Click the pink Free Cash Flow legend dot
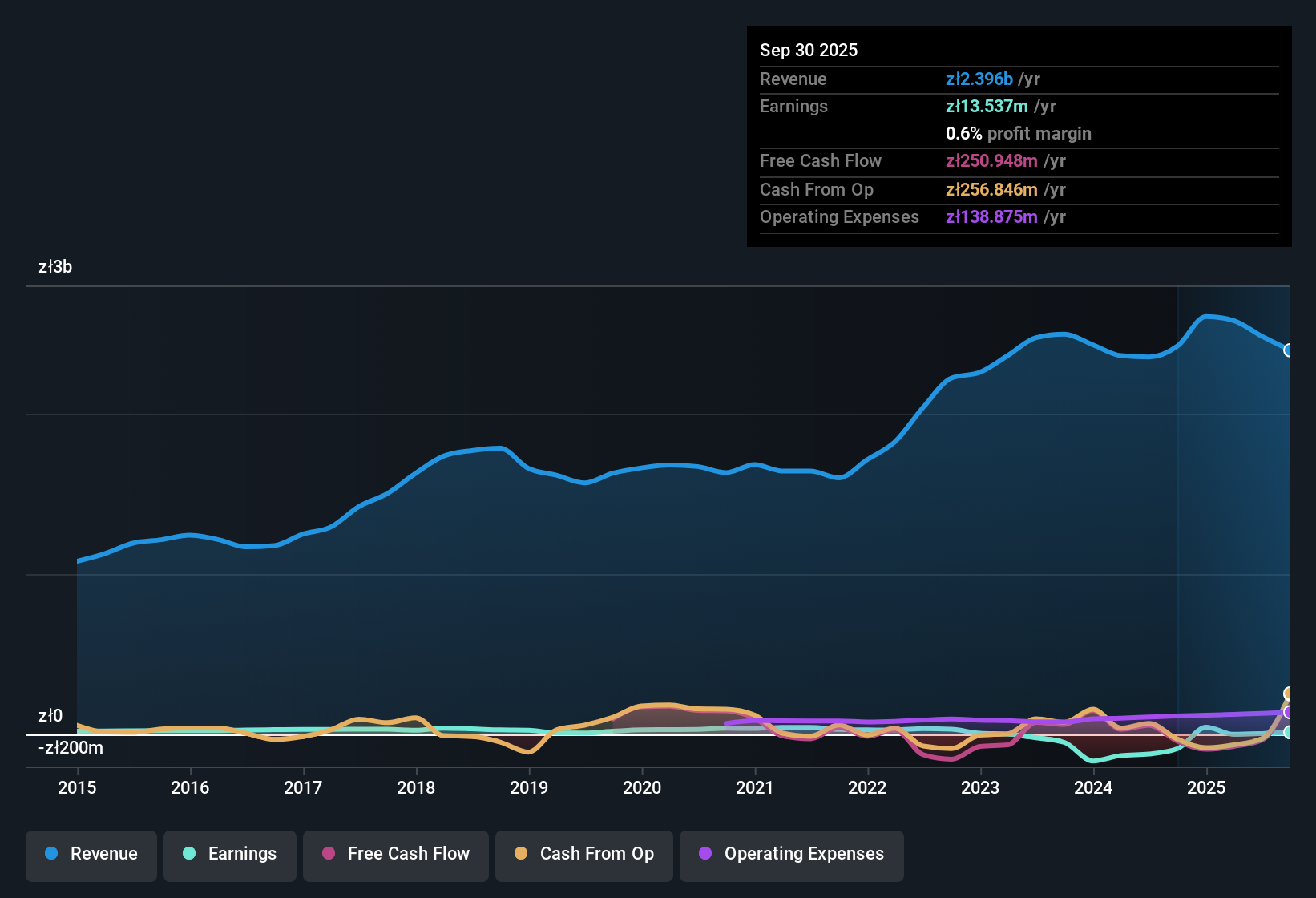Viewport: 1316px width, 898px height. 328,854
